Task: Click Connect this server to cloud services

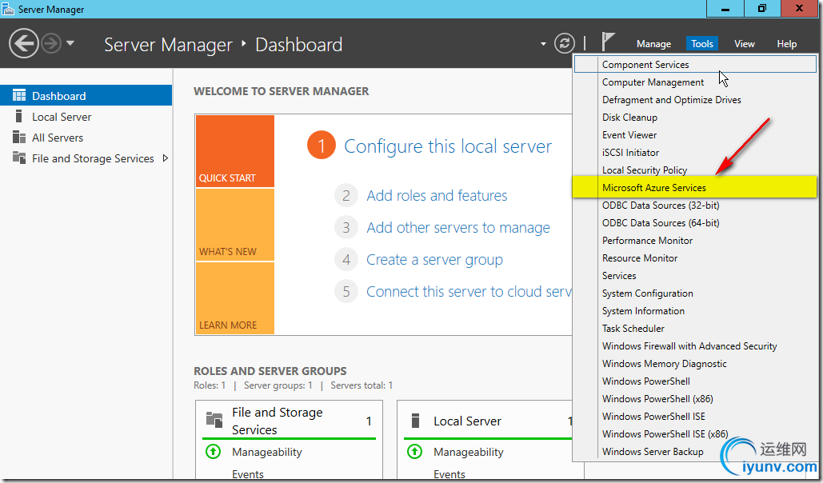Action: tap(469, 291)
